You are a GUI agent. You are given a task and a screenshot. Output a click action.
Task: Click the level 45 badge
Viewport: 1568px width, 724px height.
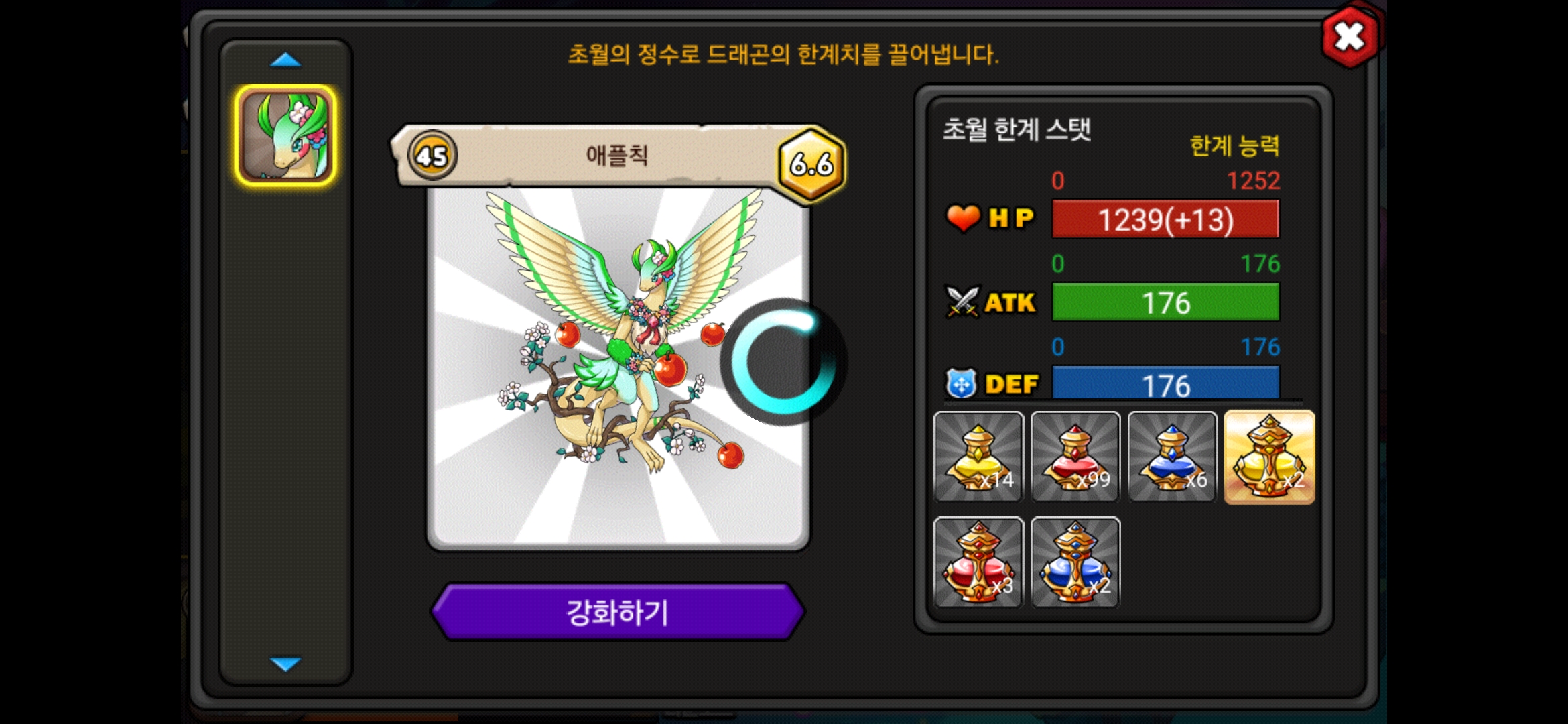click(x=432, y=156)
